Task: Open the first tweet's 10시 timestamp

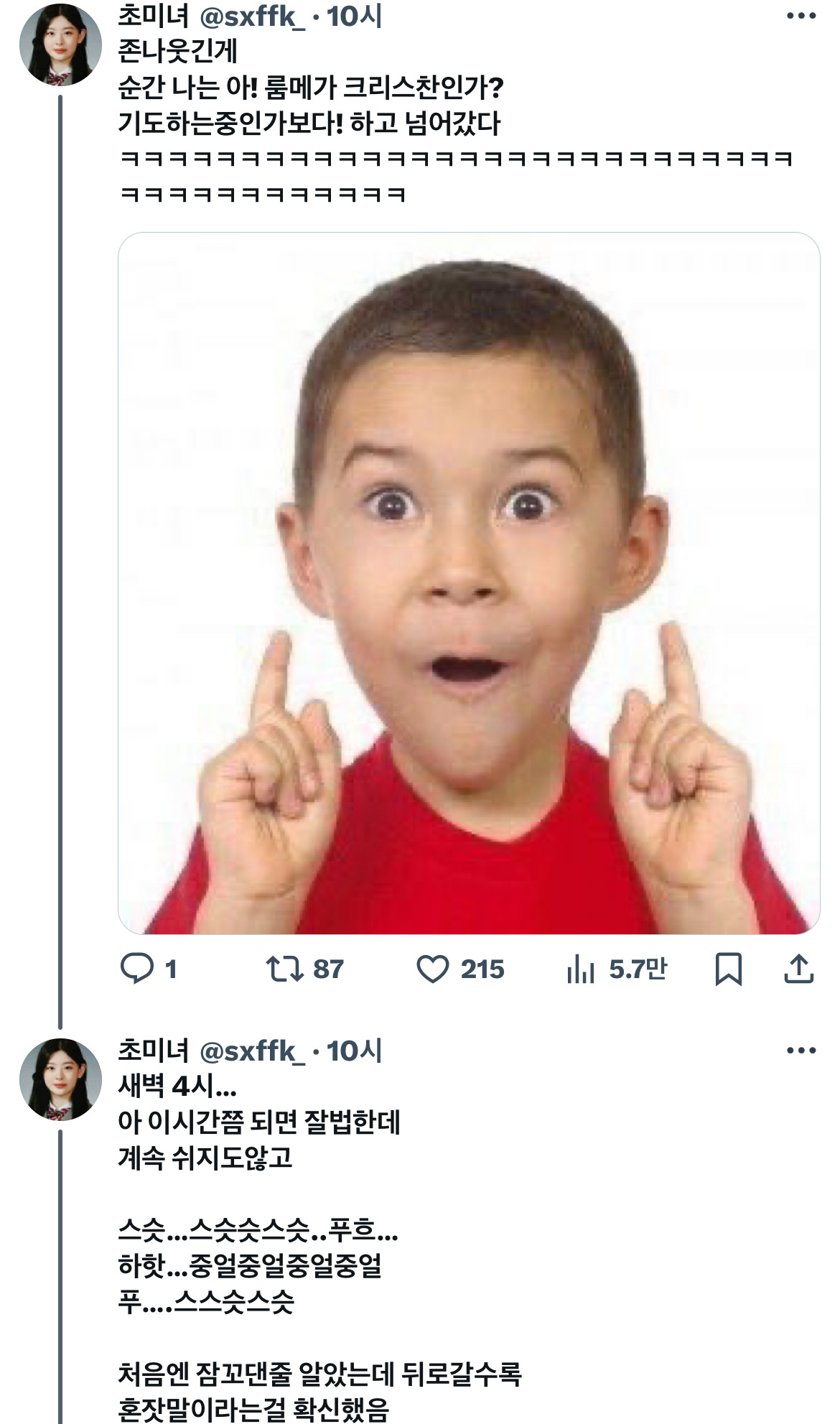Action: (355, 16)
